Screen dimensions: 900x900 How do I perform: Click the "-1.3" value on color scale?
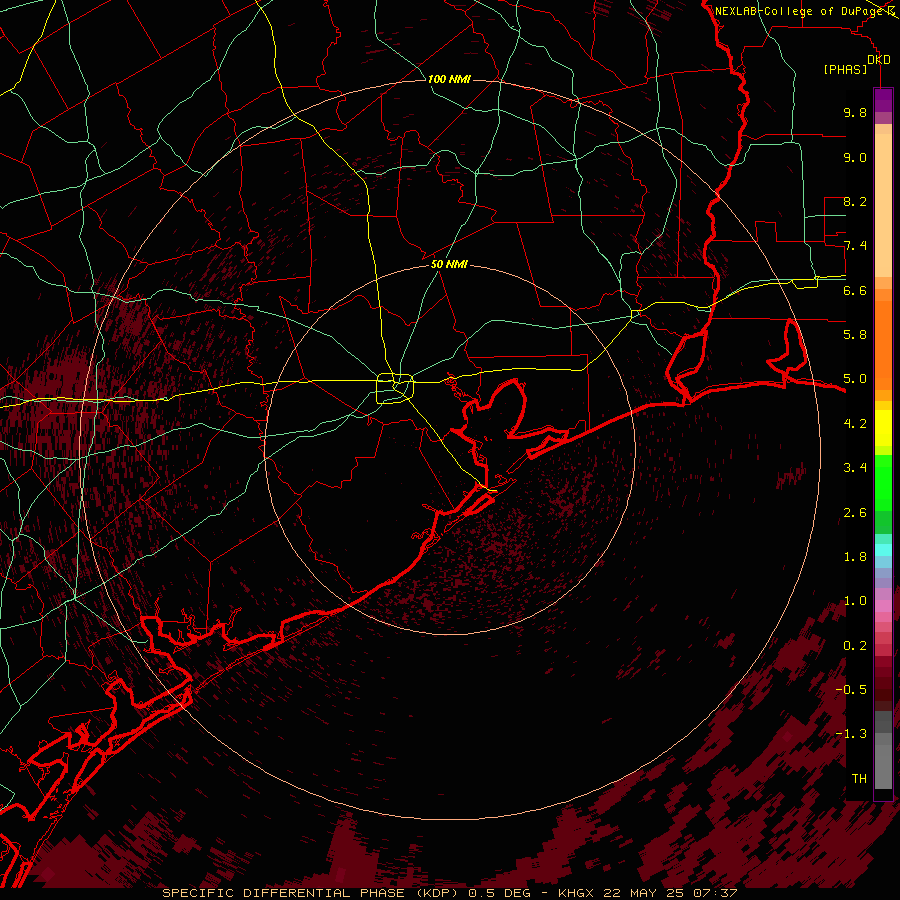851,734
